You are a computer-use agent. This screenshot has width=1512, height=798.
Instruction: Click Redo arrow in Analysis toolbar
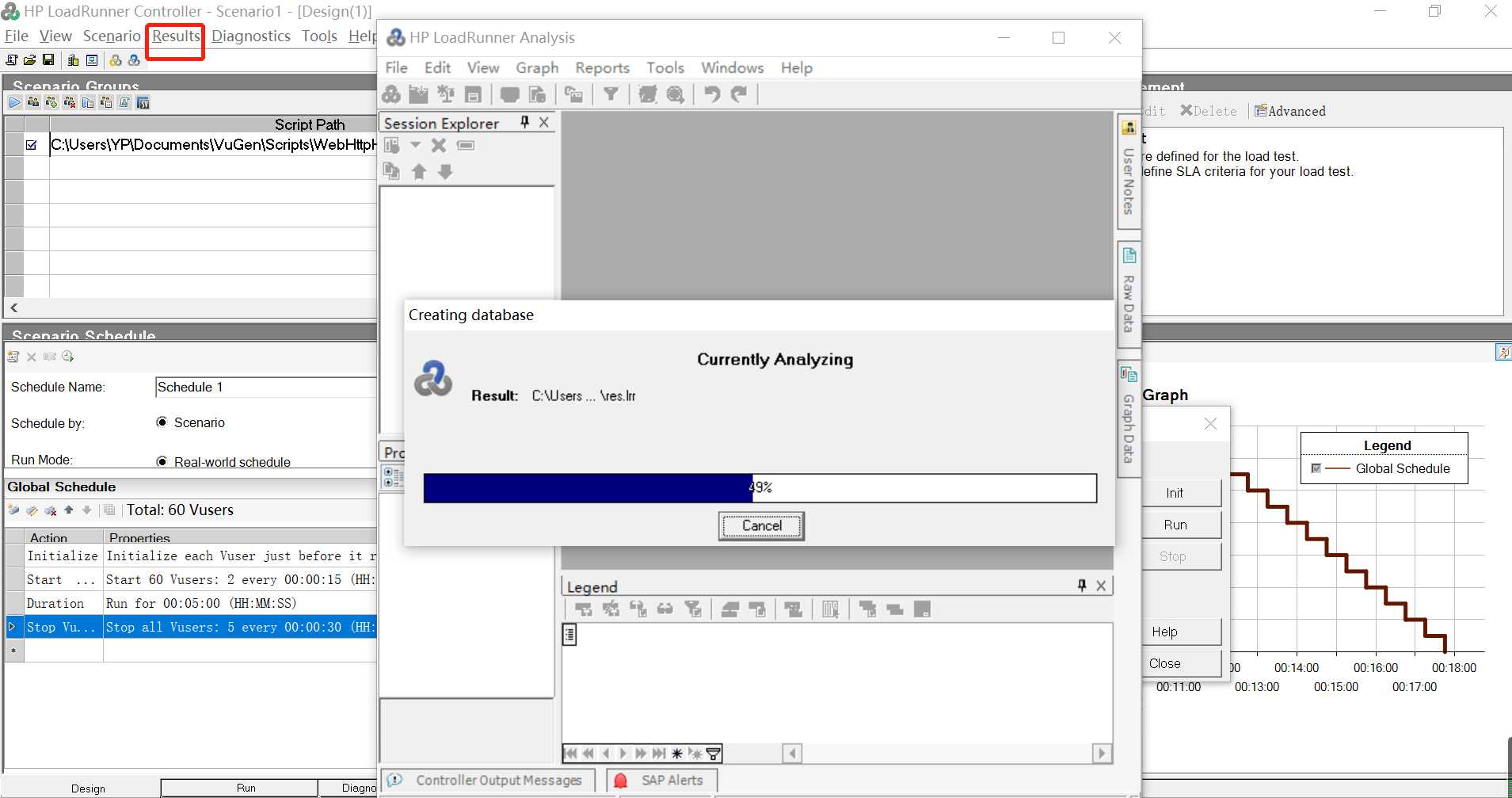(x=738, y=94)
